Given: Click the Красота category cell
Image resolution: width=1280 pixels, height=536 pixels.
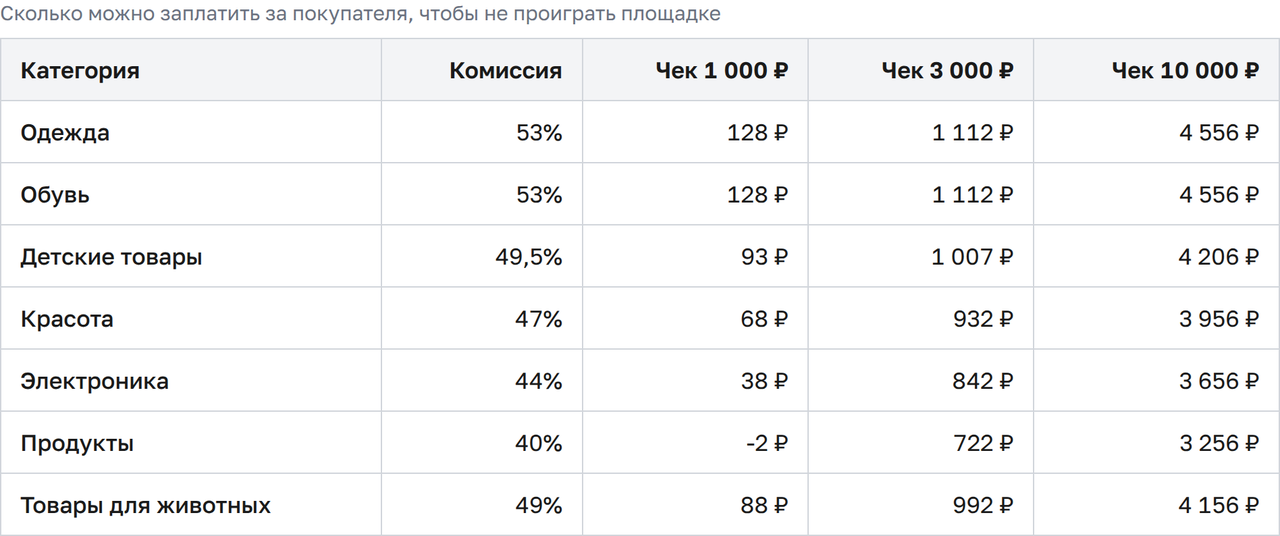Looking at the screenshot, I should tap(67, 319).
